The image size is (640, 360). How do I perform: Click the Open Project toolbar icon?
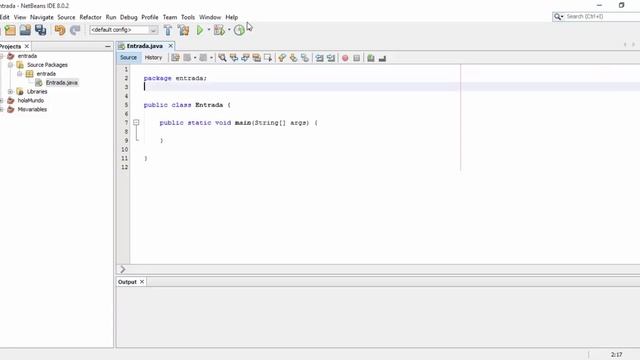pyautogui.click(x=25, y=30)
